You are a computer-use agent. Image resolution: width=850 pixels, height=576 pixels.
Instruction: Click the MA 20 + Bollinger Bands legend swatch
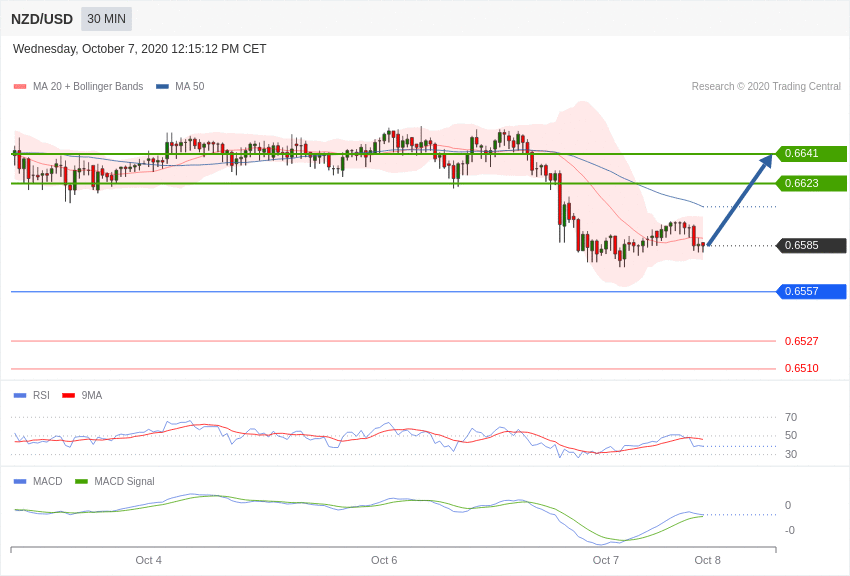[x=20, y=86]
